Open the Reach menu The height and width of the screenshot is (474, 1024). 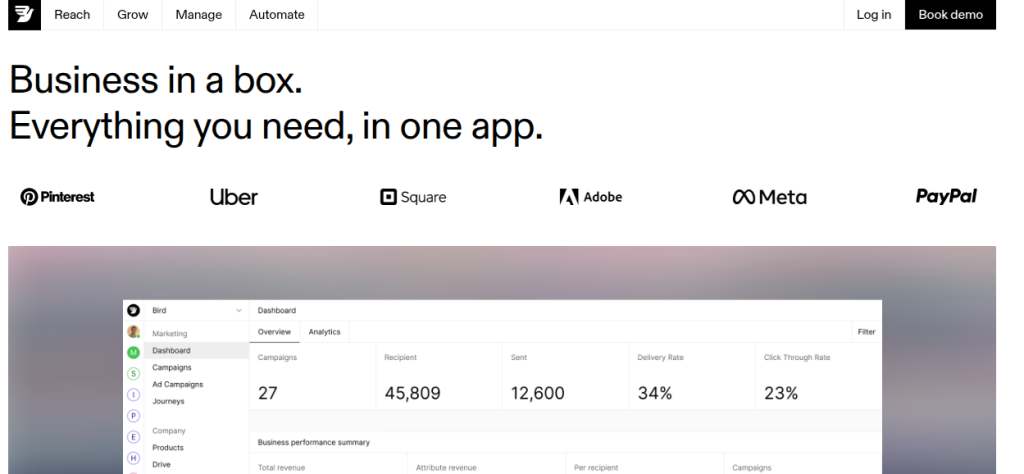(72, 14)
